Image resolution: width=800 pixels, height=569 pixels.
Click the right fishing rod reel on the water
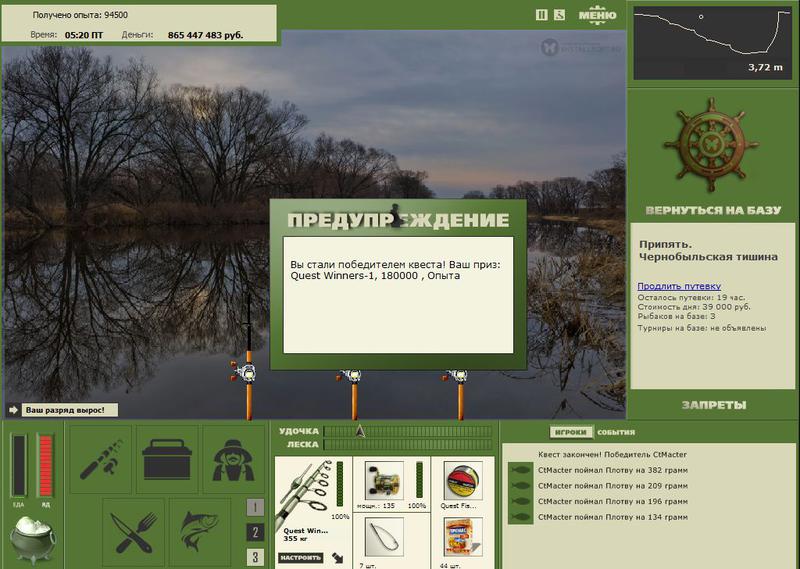pos(456,377)
